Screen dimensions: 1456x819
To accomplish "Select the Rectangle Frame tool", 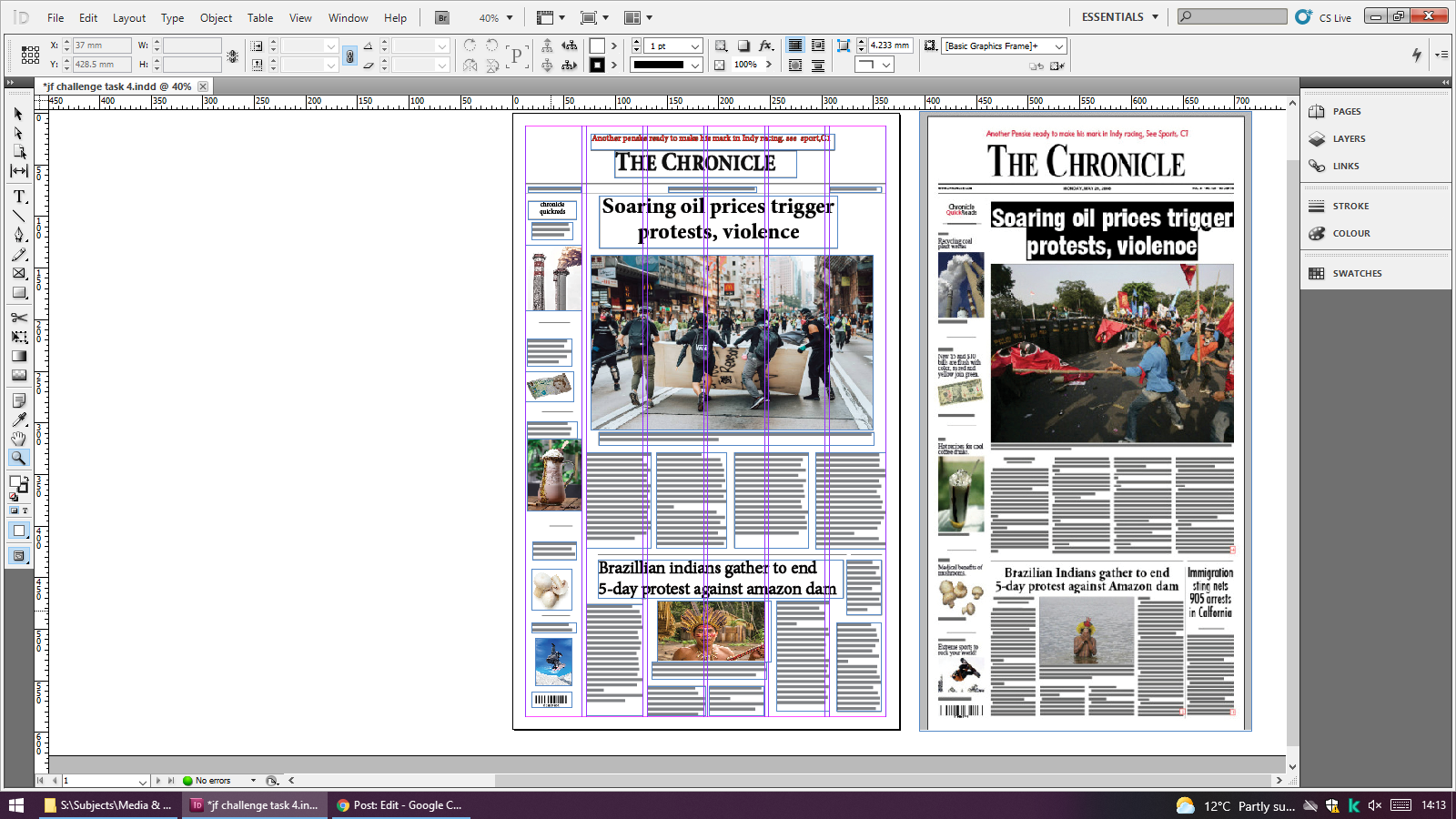I will tap(18, 273).
